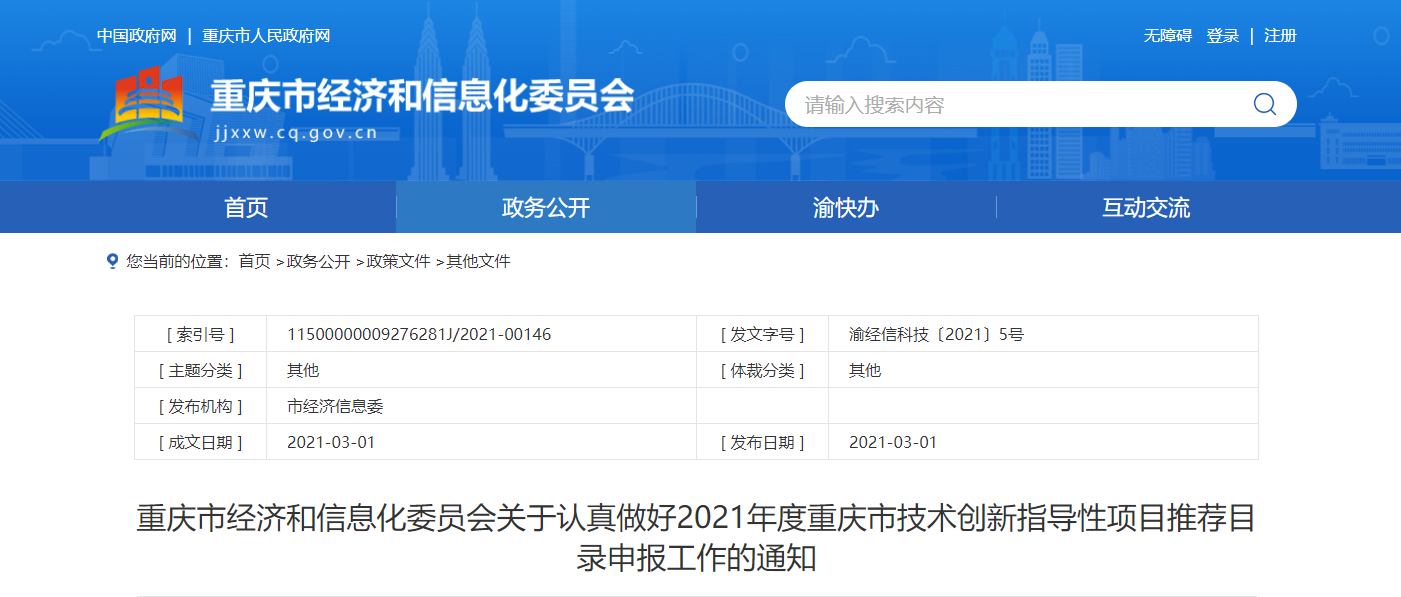Image resolution: width=1401 pixels, height=597 pixels.
Task: Click the commission's colorful logo emblem
Action: [x=148, y=103]
